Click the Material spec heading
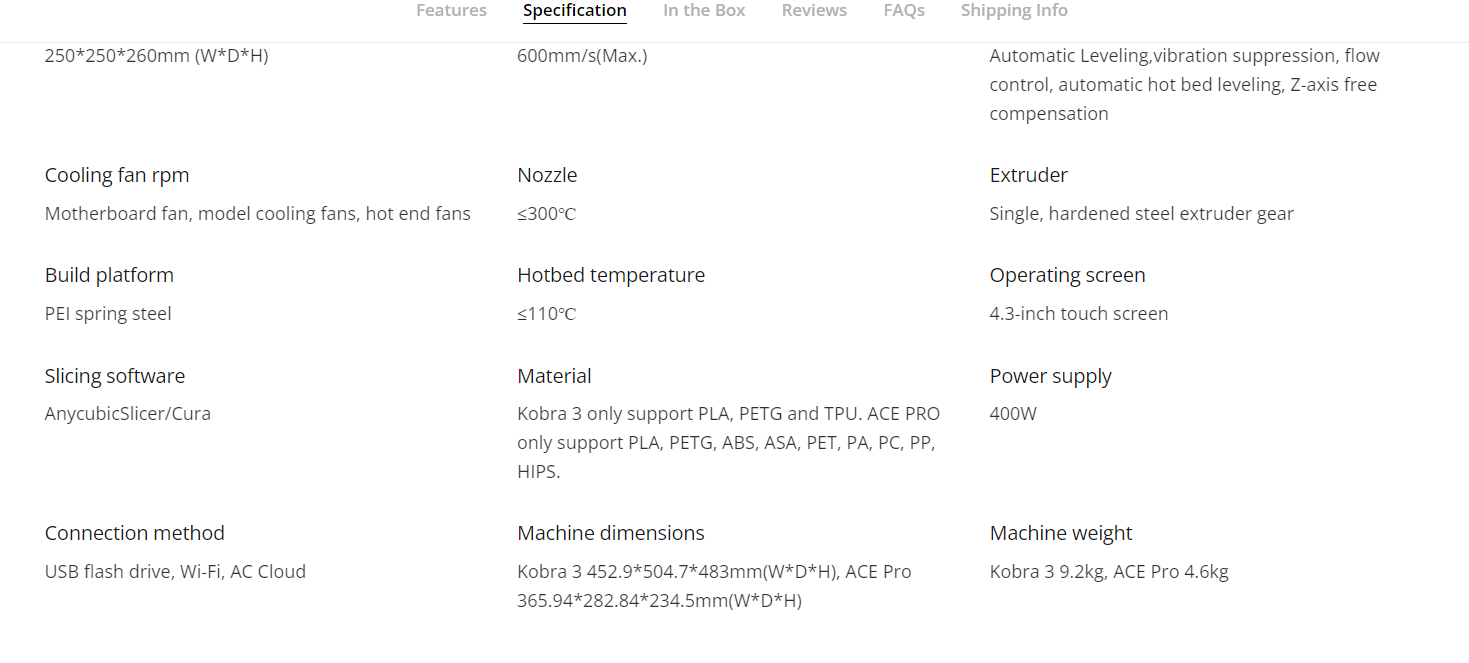The image size is (1469, 663). click(554, 376)
